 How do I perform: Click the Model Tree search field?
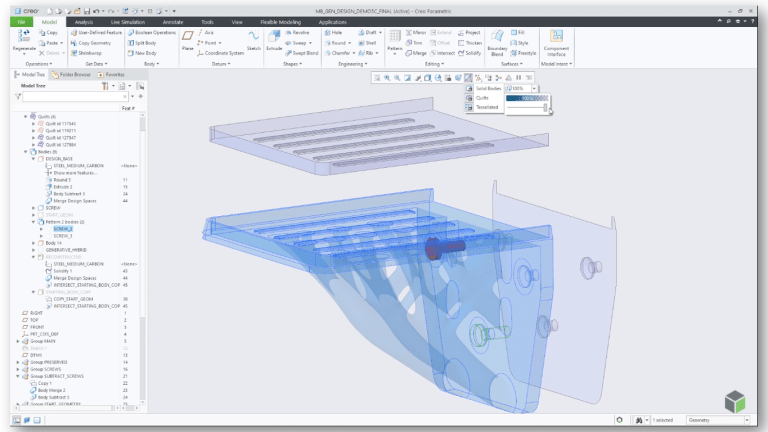click(70, 96)
